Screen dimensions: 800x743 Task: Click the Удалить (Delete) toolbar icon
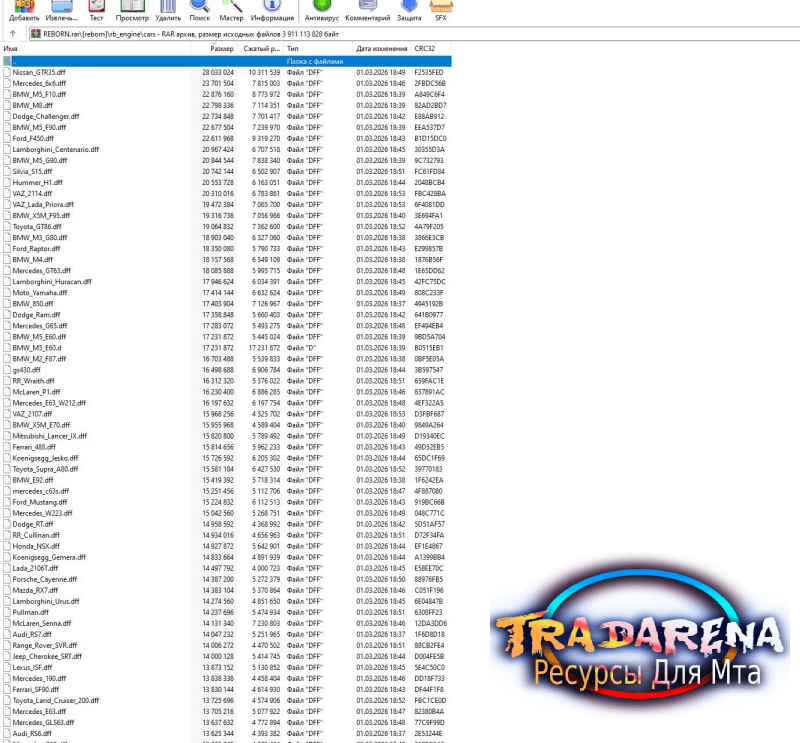(168, 10)
